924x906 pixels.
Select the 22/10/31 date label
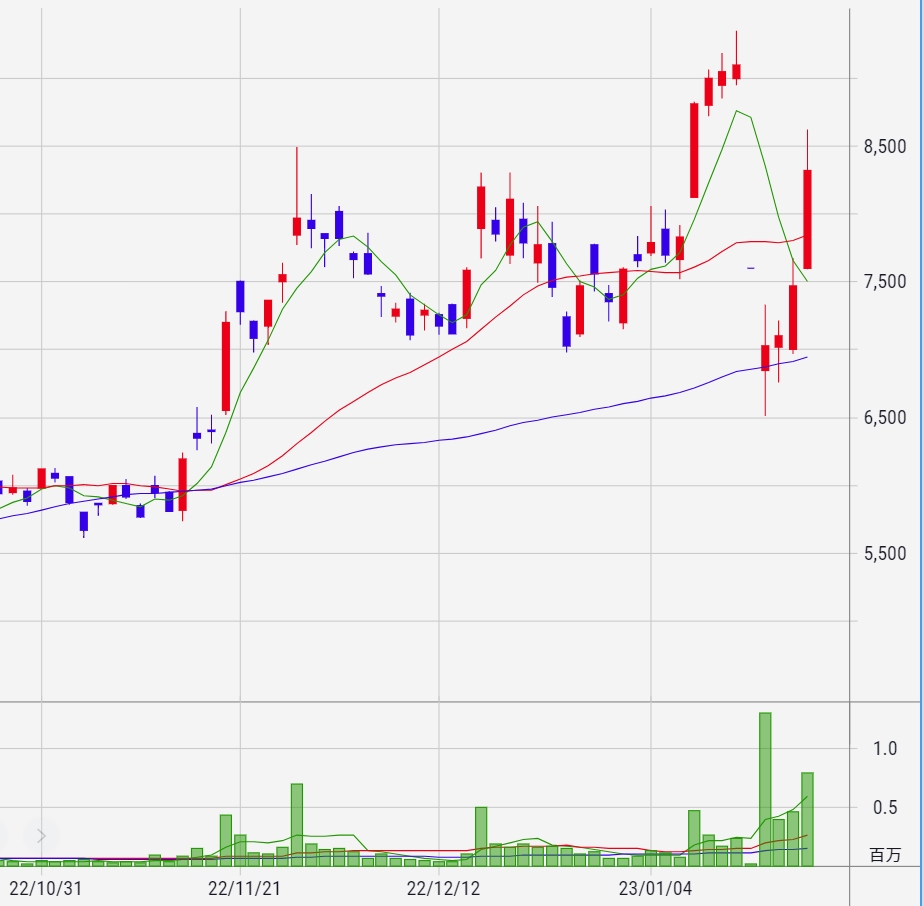[45, 888]
